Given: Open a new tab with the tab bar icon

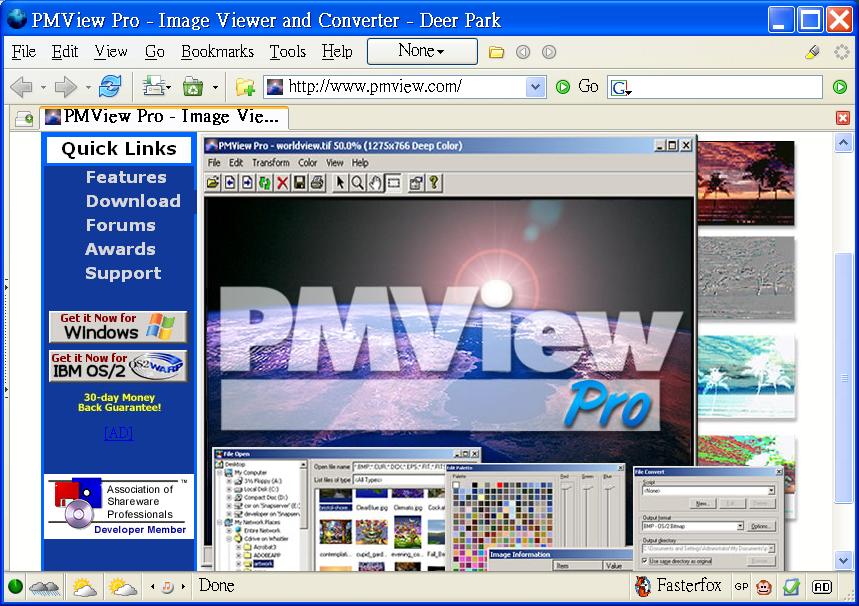Looking at the screenshot, I should click(24, 118).
